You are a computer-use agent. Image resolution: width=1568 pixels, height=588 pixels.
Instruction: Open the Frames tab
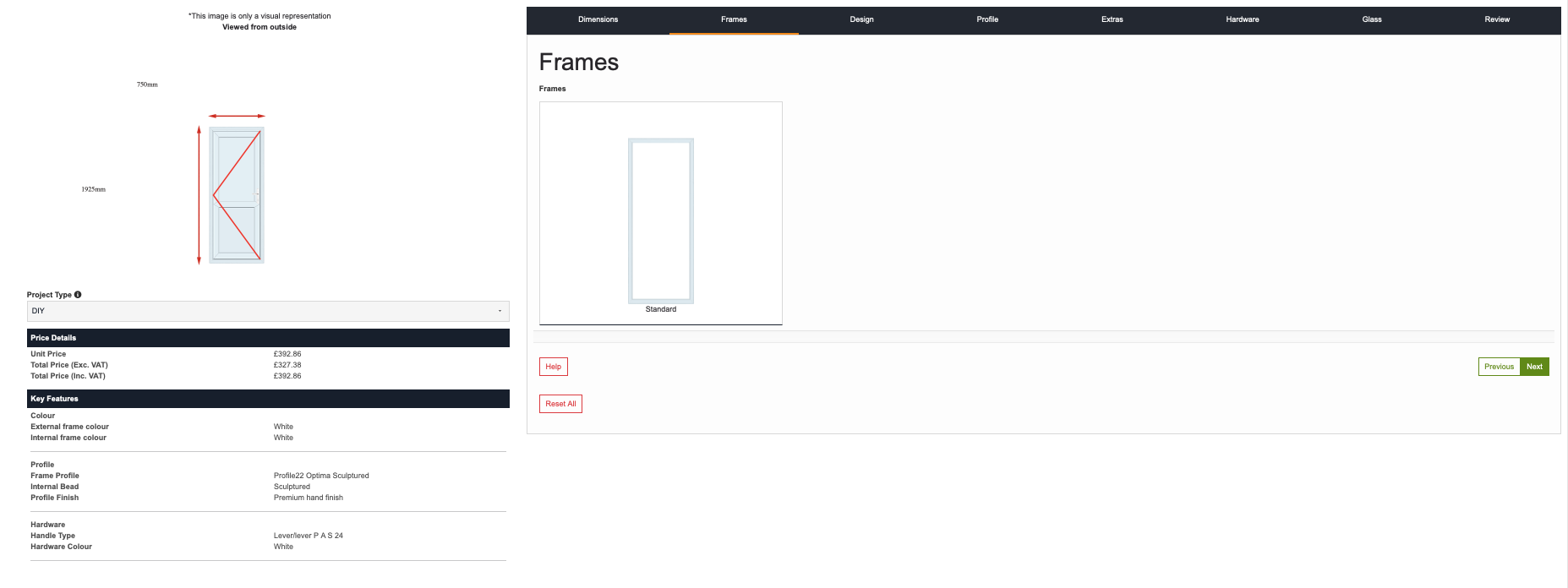[734, 19]
